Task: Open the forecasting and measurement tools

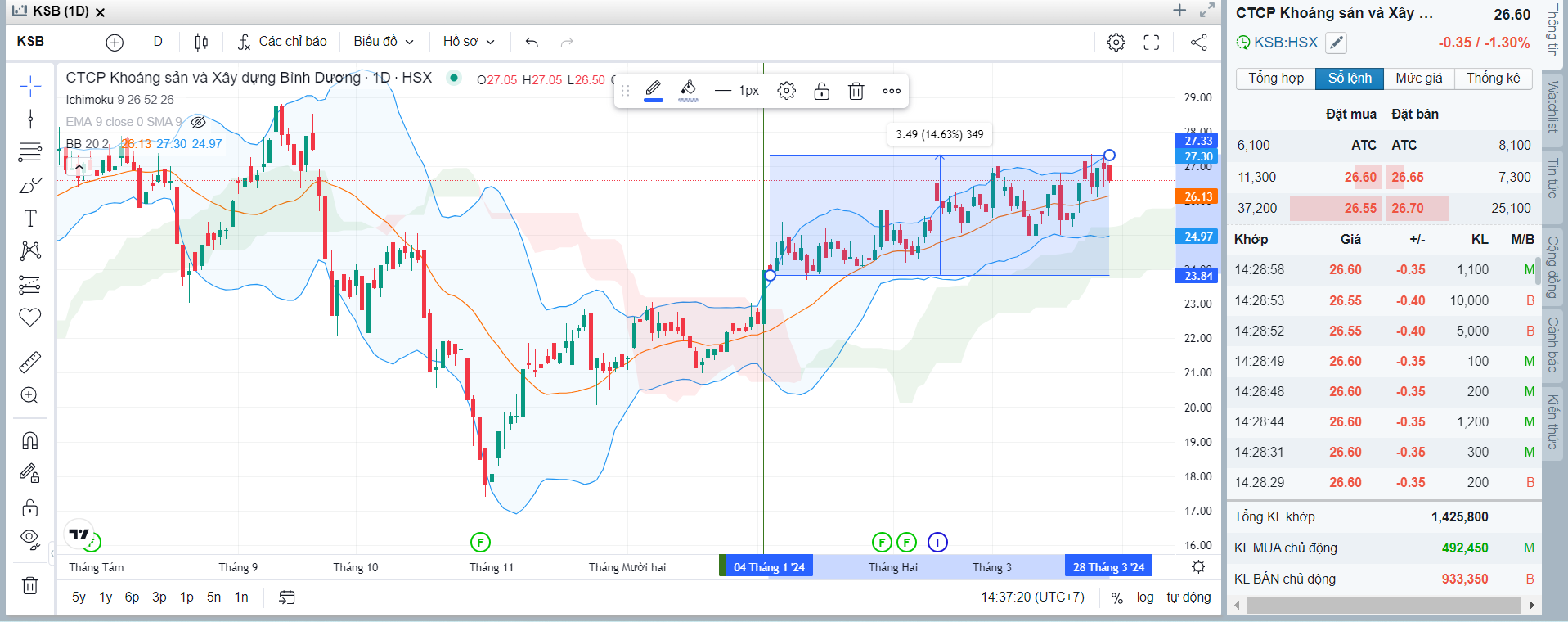Action: 30,284
